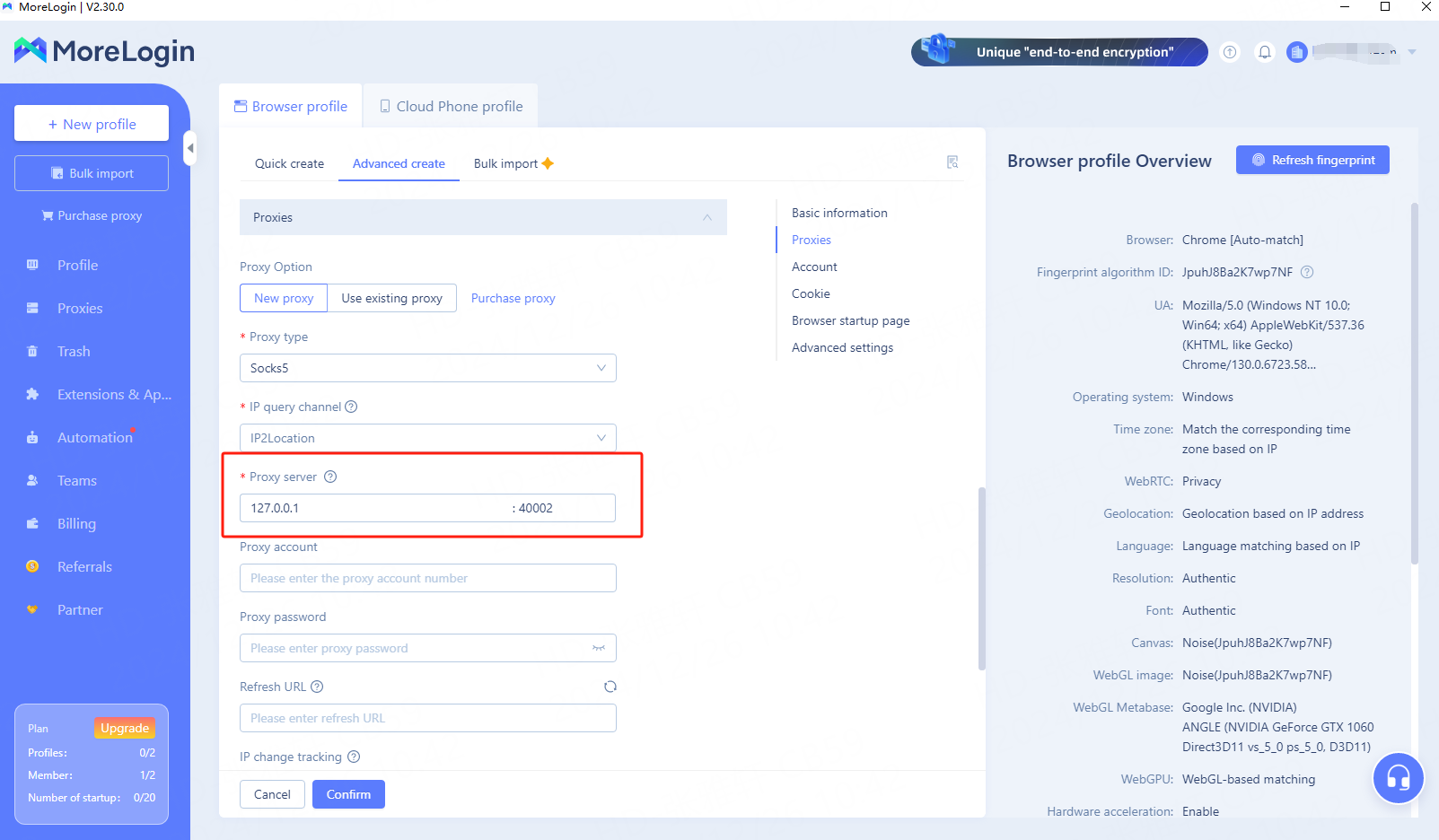Click the upload arrow icon in header
The height and width of the screenshot is (840, 1439).
1230,52
